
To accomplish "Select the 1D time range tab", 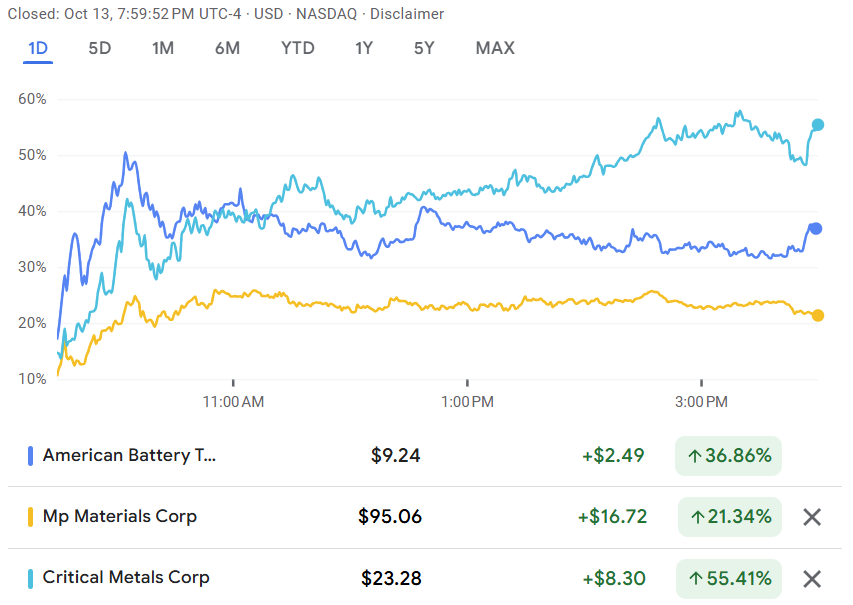I will point(38,48).
